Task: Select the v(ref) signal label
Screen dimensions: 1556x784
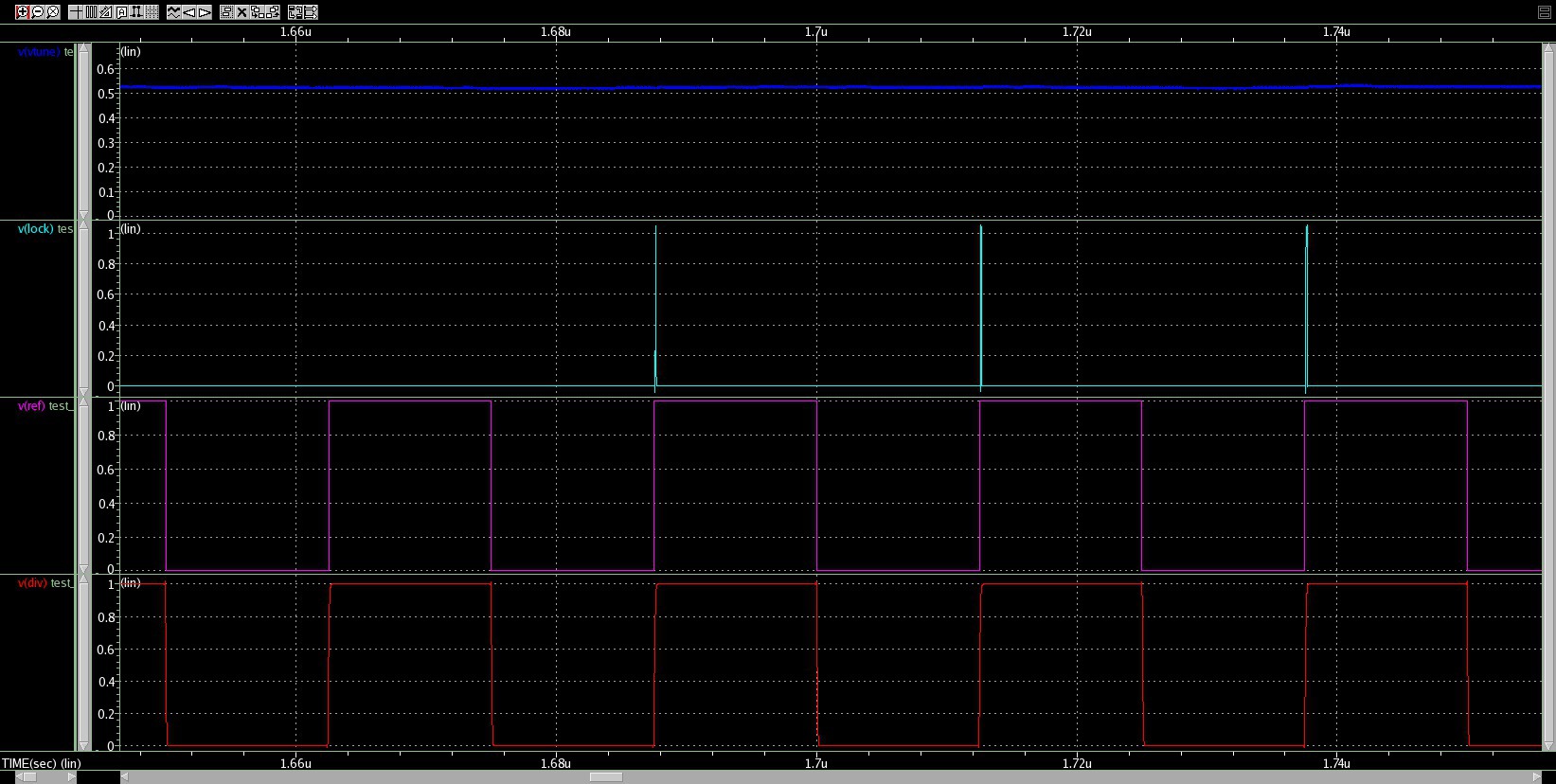Action: click(x=31, y=406)
